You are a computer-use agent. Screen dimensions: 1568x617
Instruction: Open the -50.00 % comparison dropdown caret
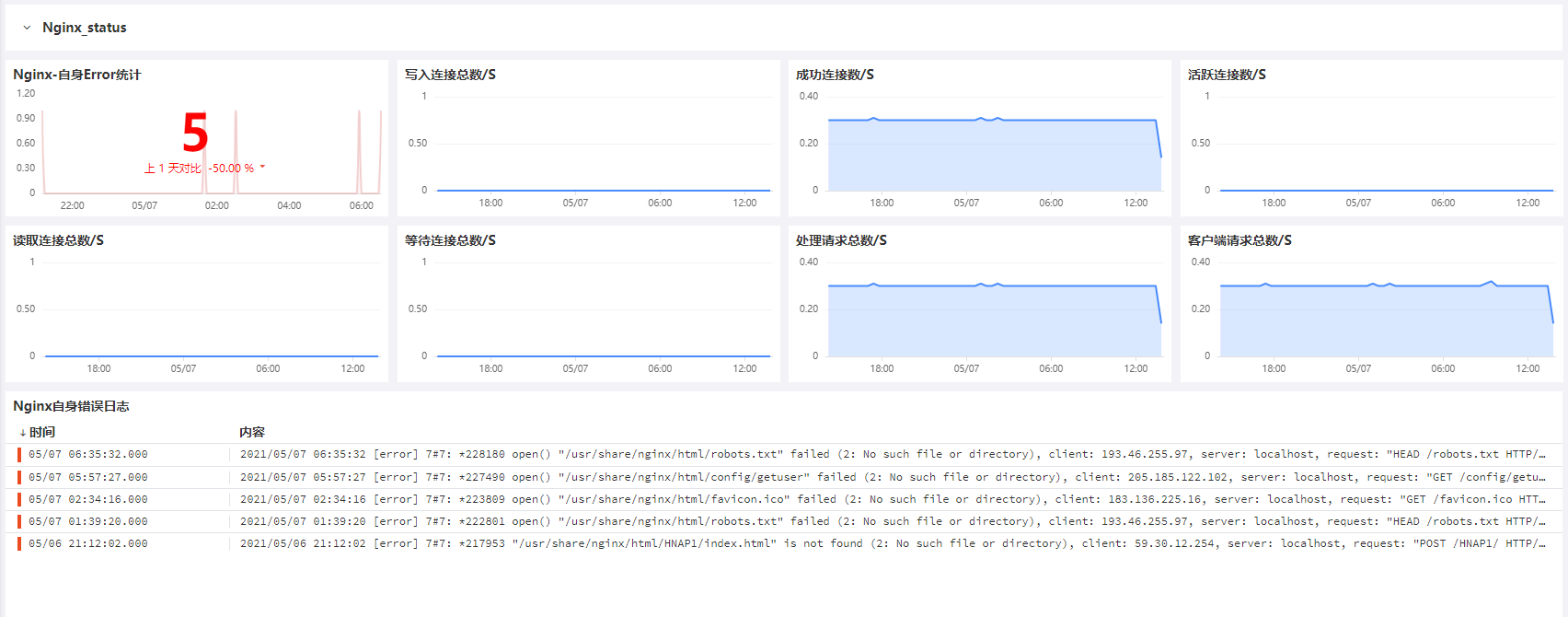(262, 167)
